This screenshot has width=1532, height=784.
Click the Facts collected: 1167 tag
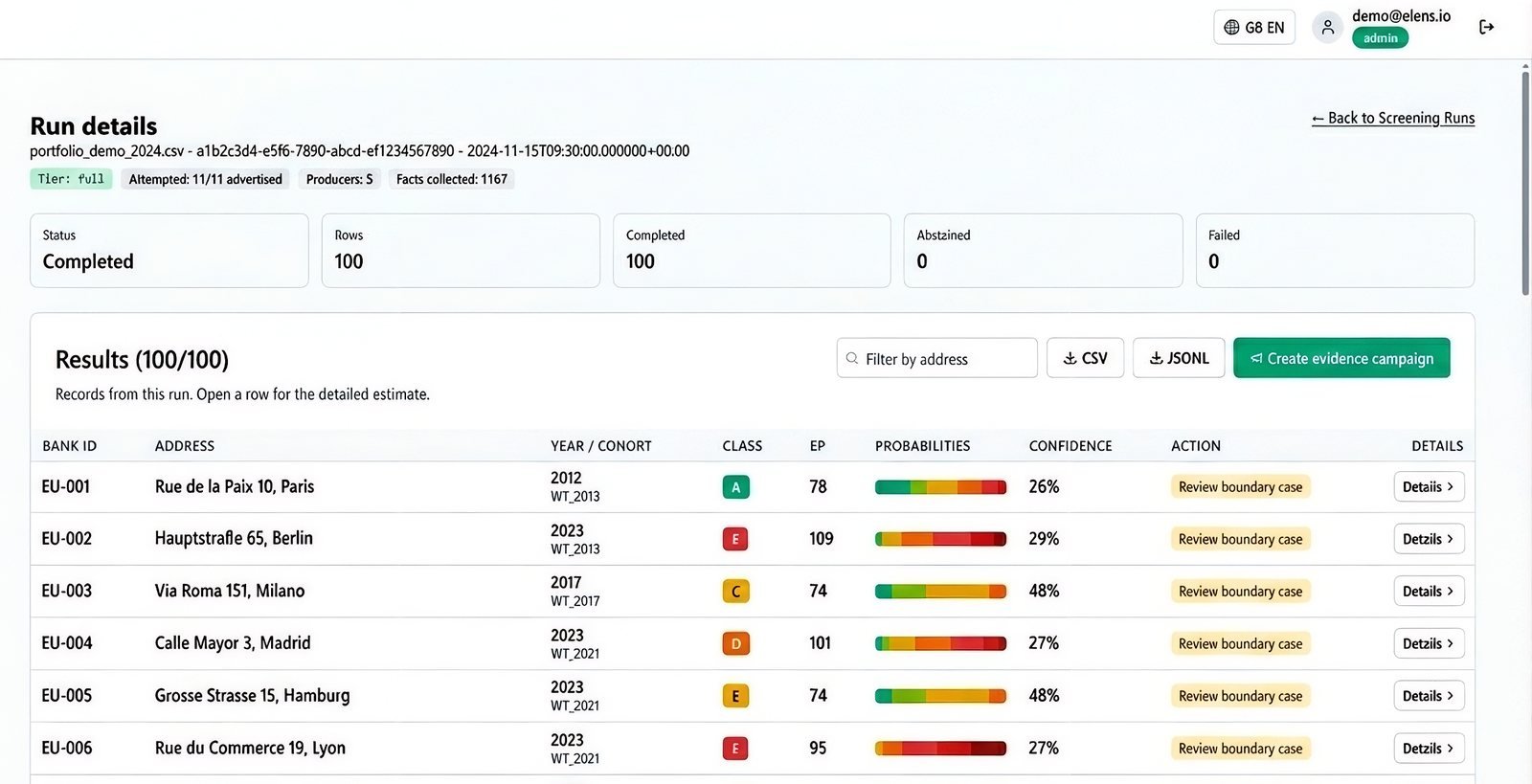452,179
